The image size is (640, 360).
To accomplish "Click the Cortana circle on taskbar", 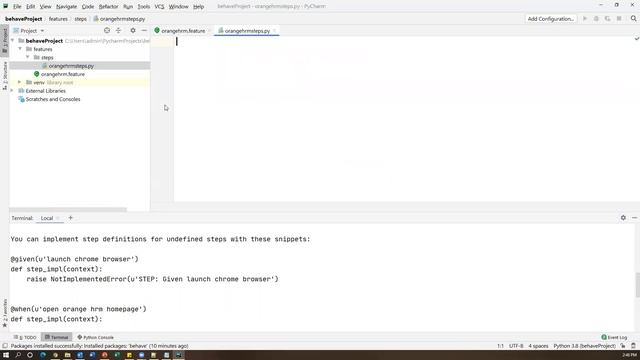I will (x=30, y=355).
